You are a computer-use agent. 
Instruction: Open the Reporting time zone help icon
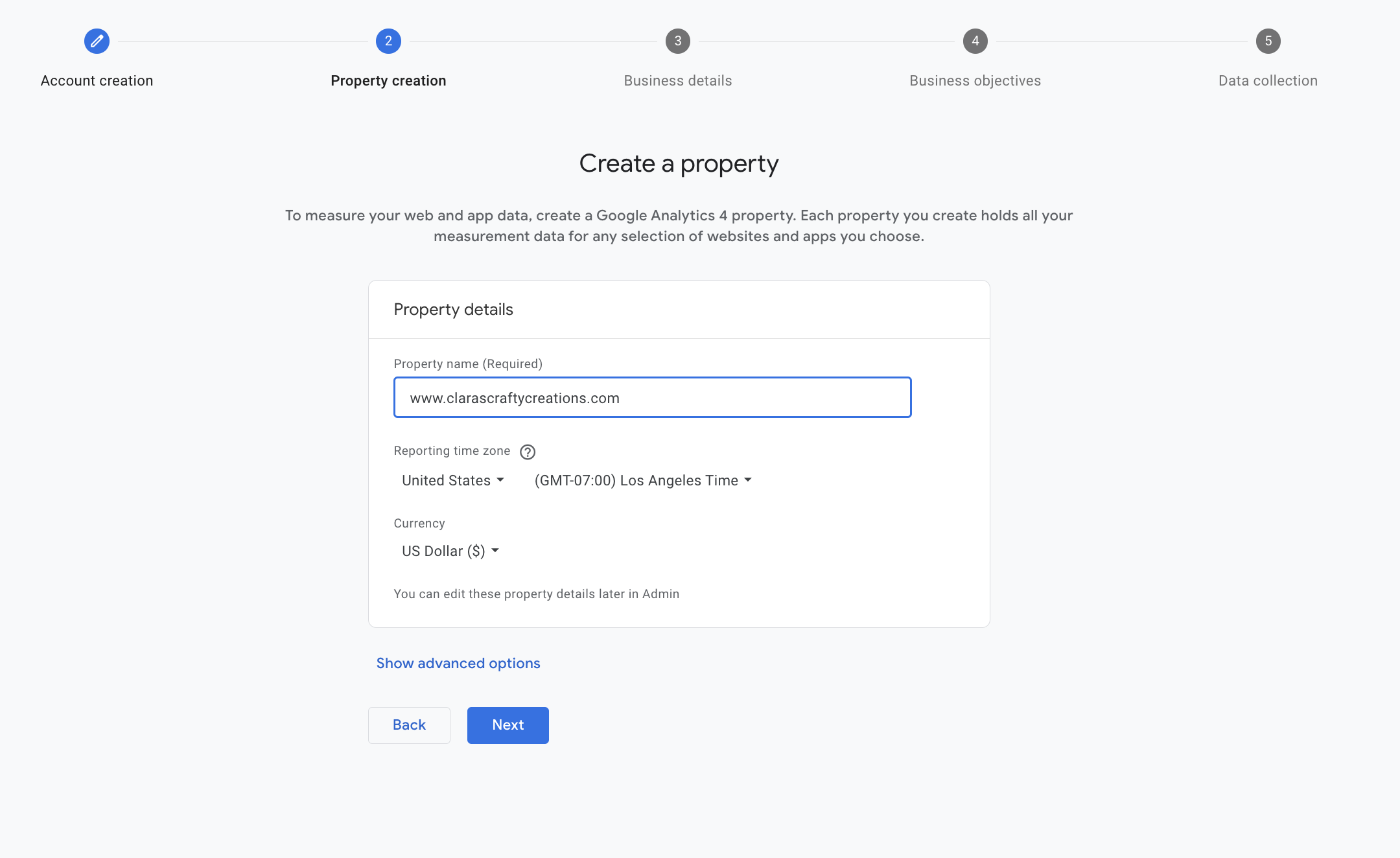528,452
